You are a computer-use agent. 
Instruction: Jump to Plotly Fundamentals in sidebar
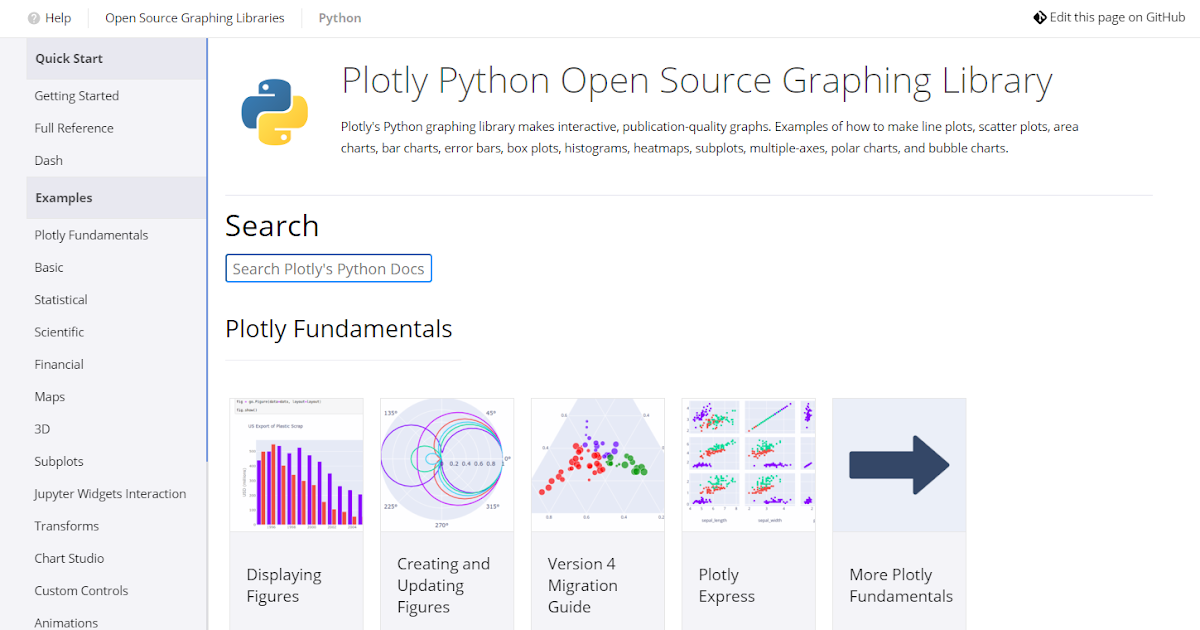click(x=91, y=235)
